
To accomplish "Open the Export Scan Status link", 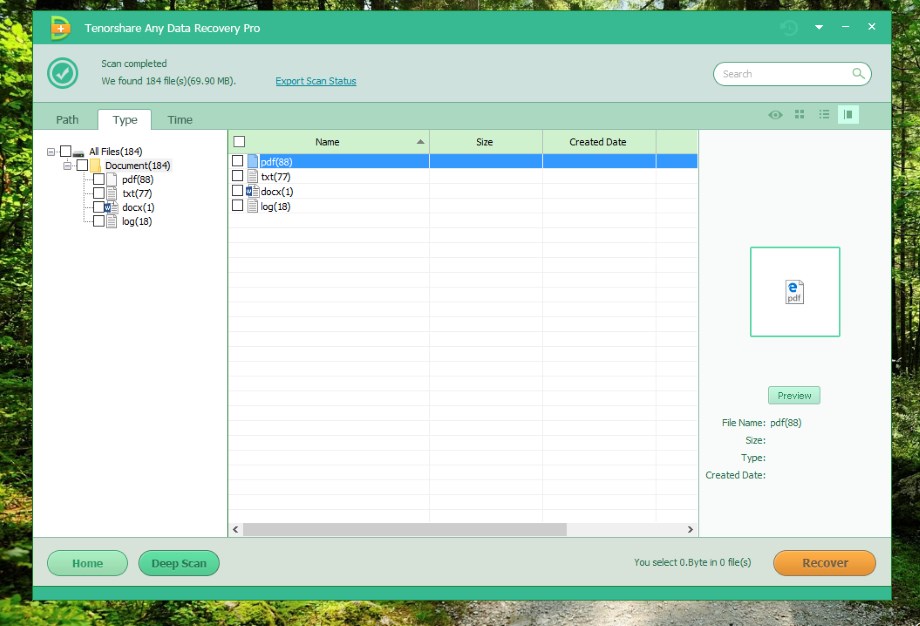I will [315, 81].
